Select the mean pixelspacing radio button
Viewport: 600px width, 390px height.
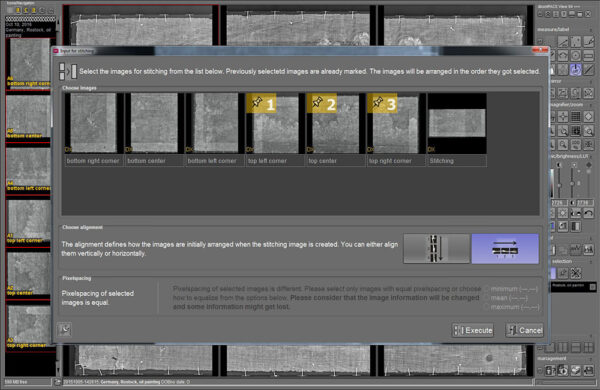[487, 298]
